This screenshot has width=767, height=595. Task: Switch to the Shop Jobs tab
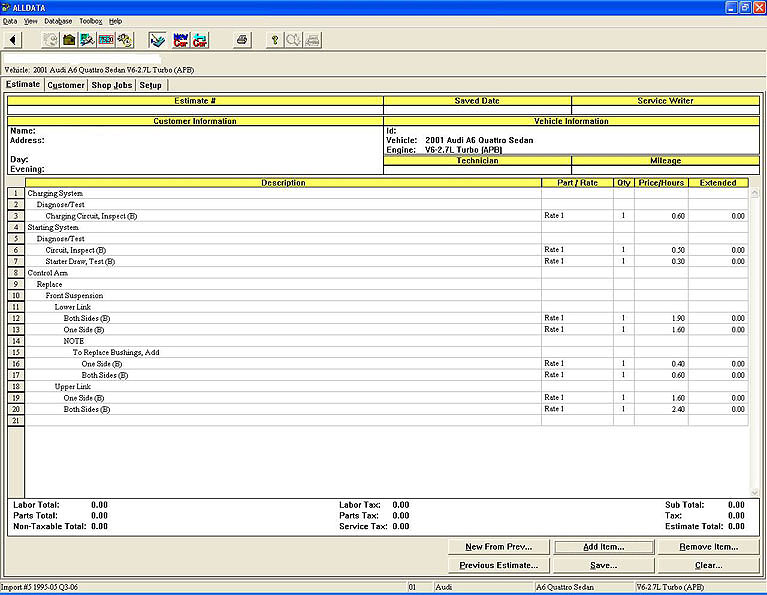(111, 85)
